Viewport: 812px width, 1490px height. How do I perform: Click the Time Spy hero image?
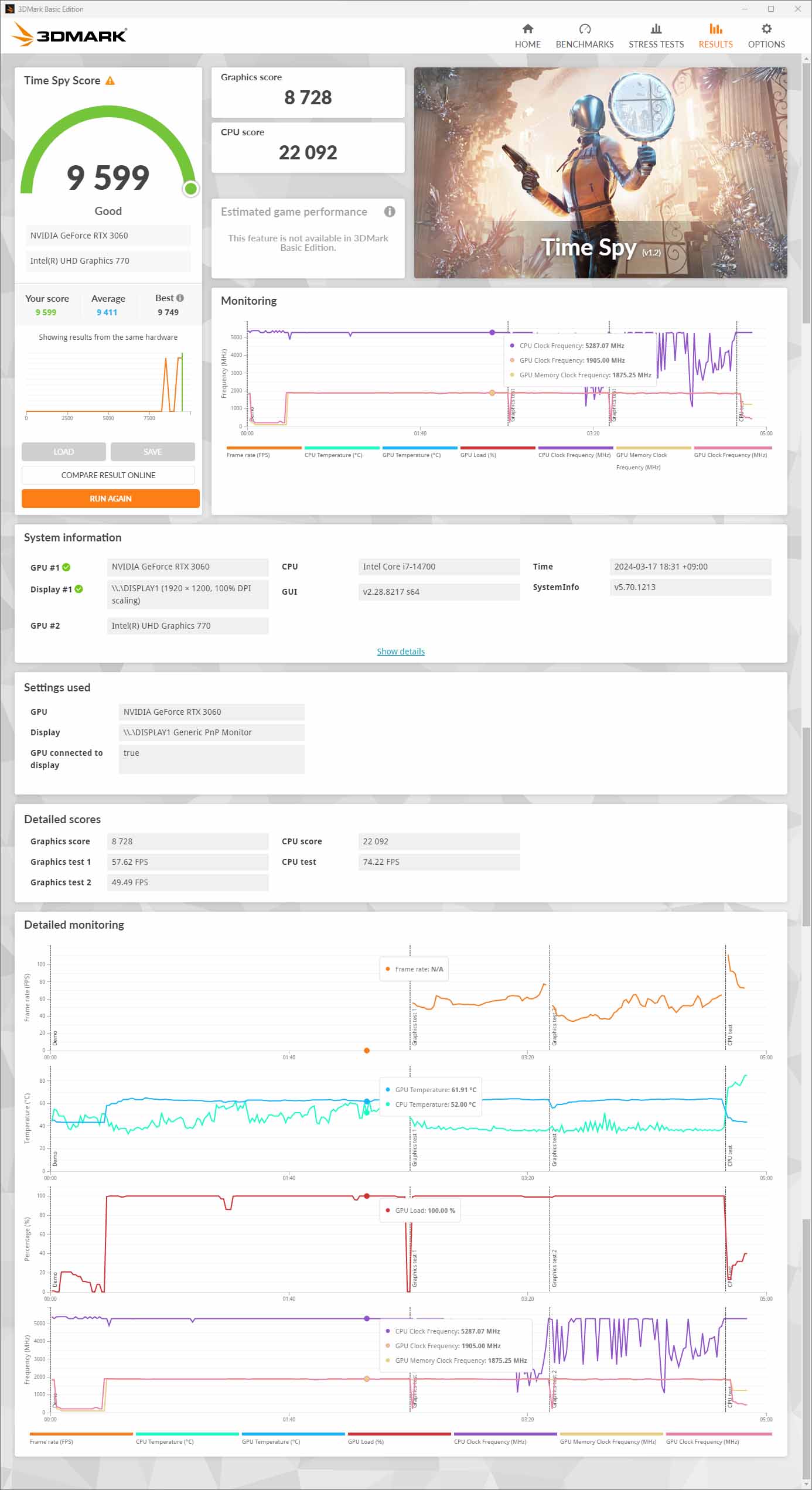click(601, 173)
